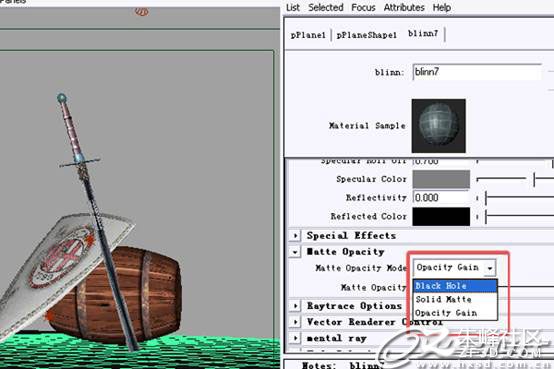Collapse the Matte Opacity section
Screen dimensions: 554x369
click(295, 252)
